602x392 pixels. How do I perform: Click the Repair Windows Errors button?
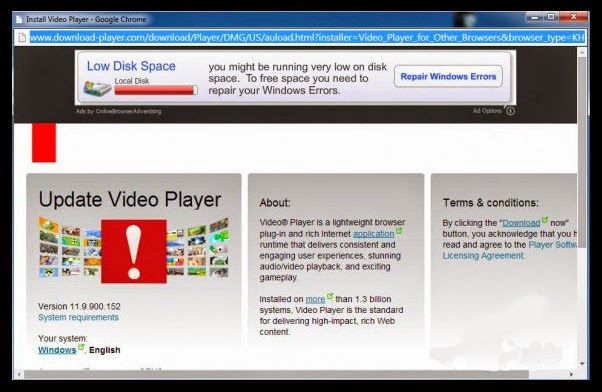click(x=448, y=76)
